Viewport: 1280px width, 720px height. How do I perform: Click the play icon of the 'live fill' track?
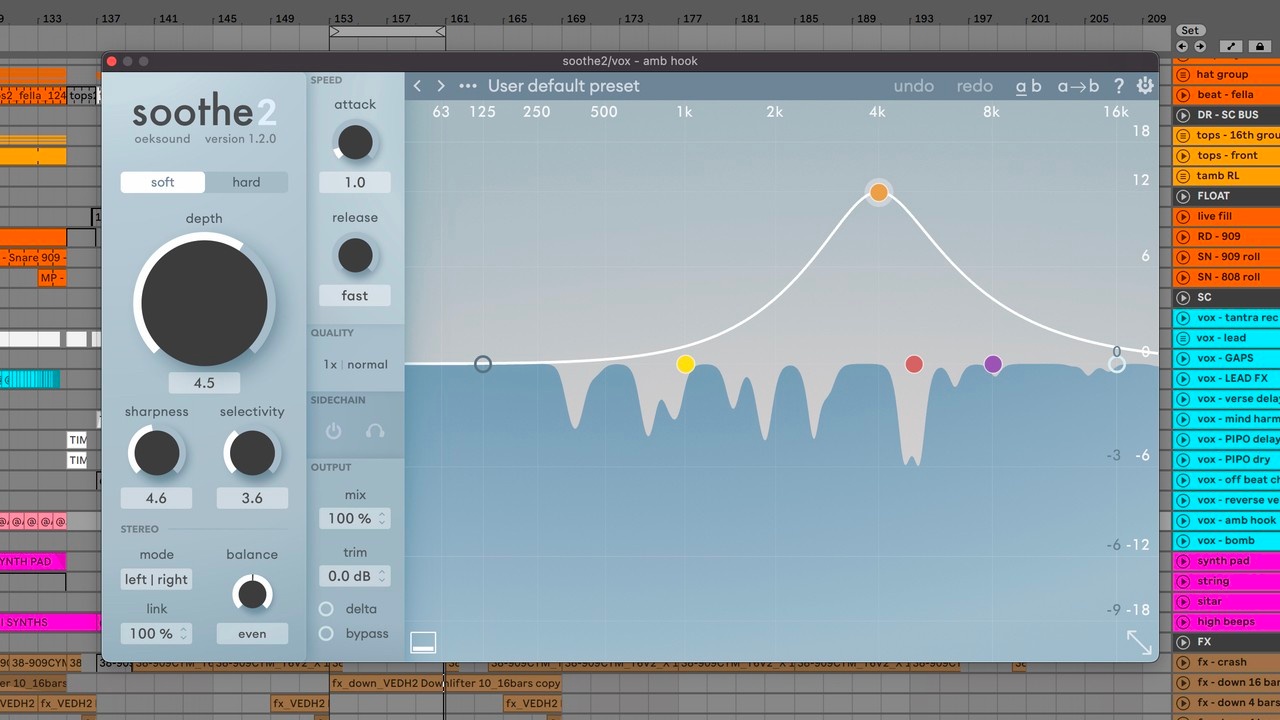click(x=1184, y=216)
